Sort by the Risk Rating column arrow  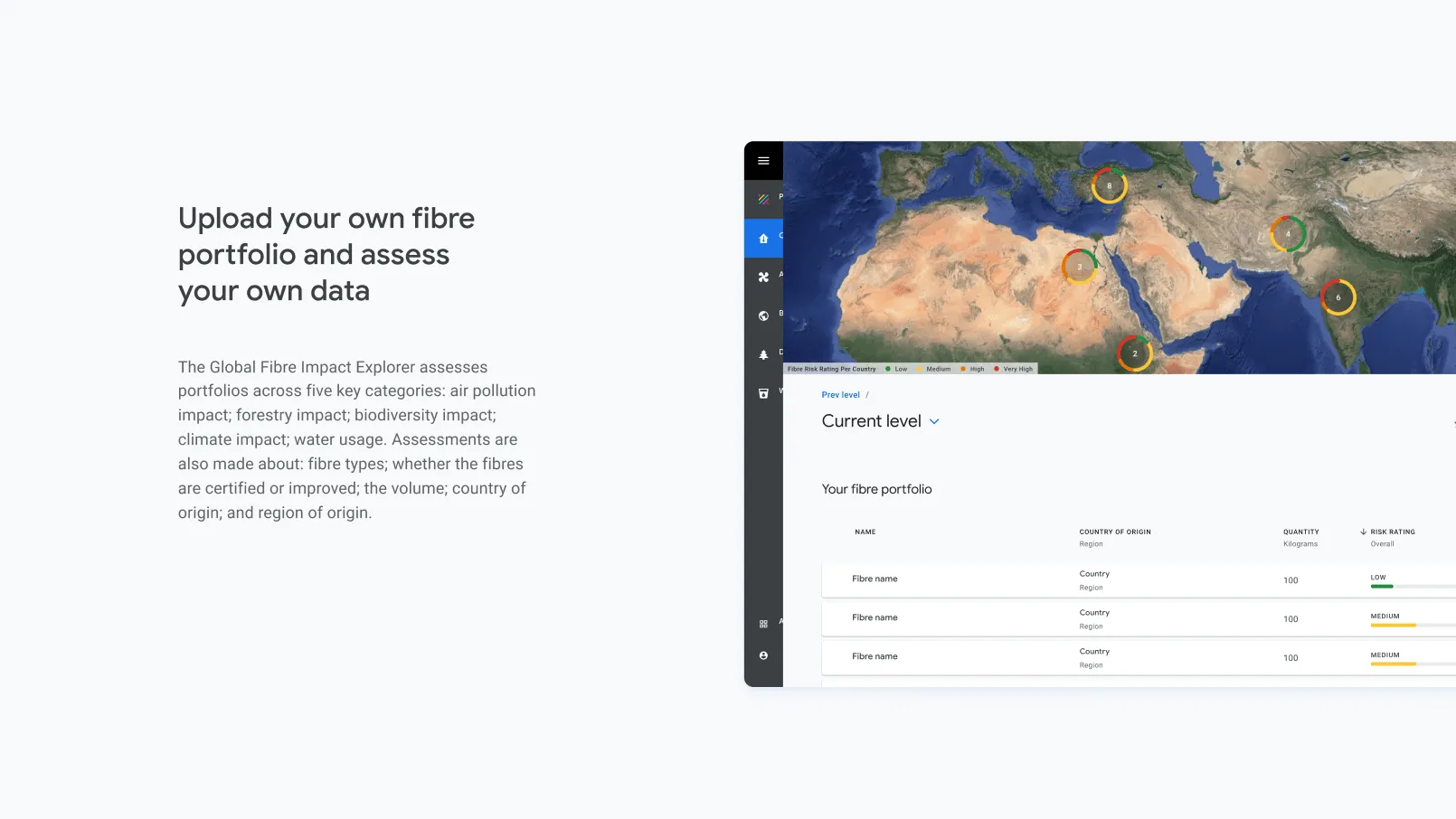tap(1364, 532)
